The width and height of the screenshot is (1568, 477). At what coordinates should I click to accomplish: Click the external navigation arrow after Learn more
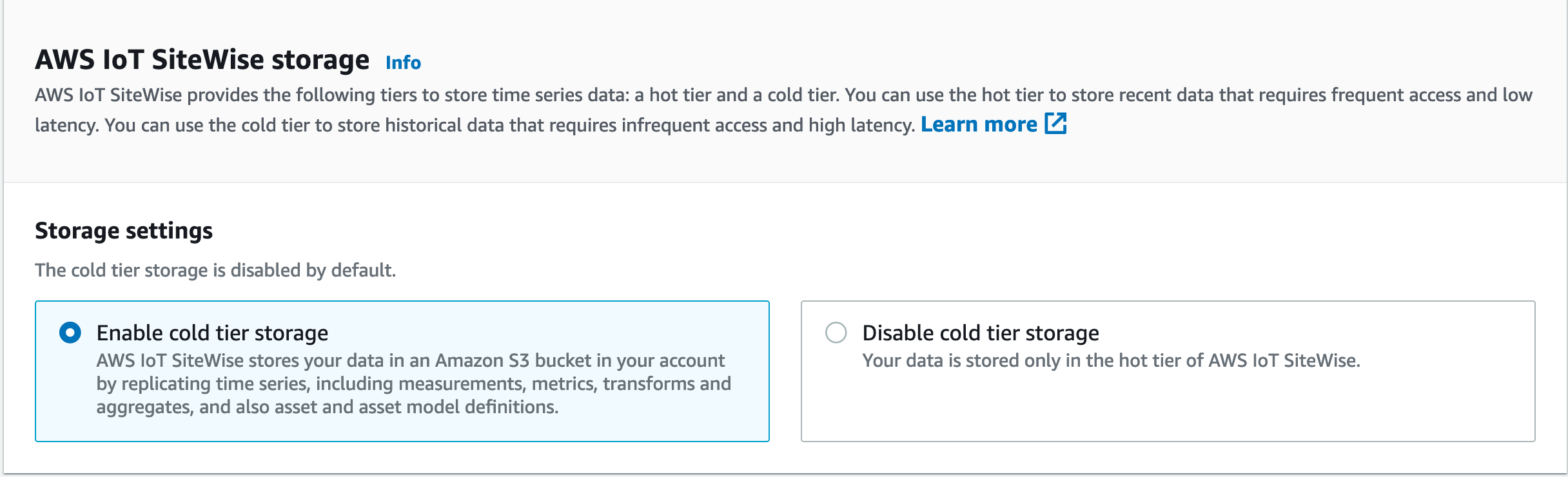pos(1057,123)
